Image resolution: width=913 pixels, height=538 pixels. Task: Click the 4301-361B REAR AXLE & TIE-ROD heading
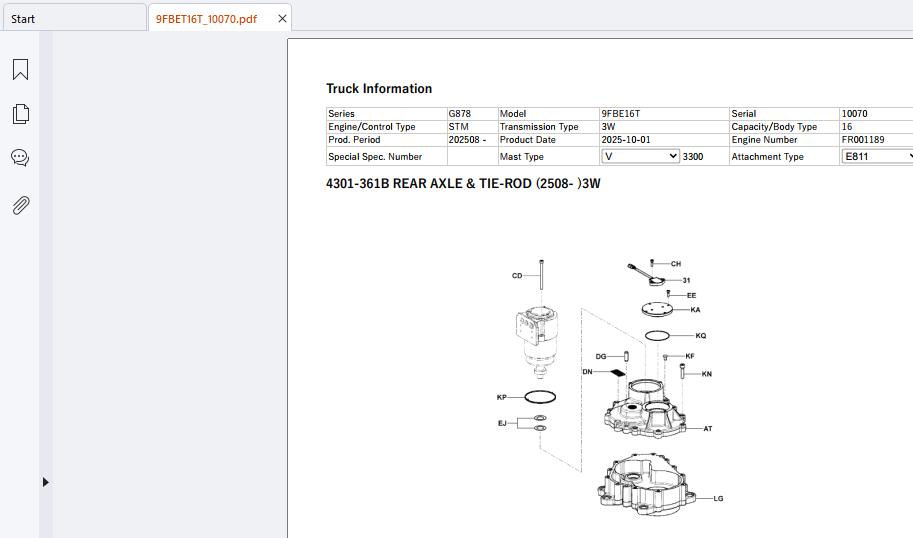(463, 183)
